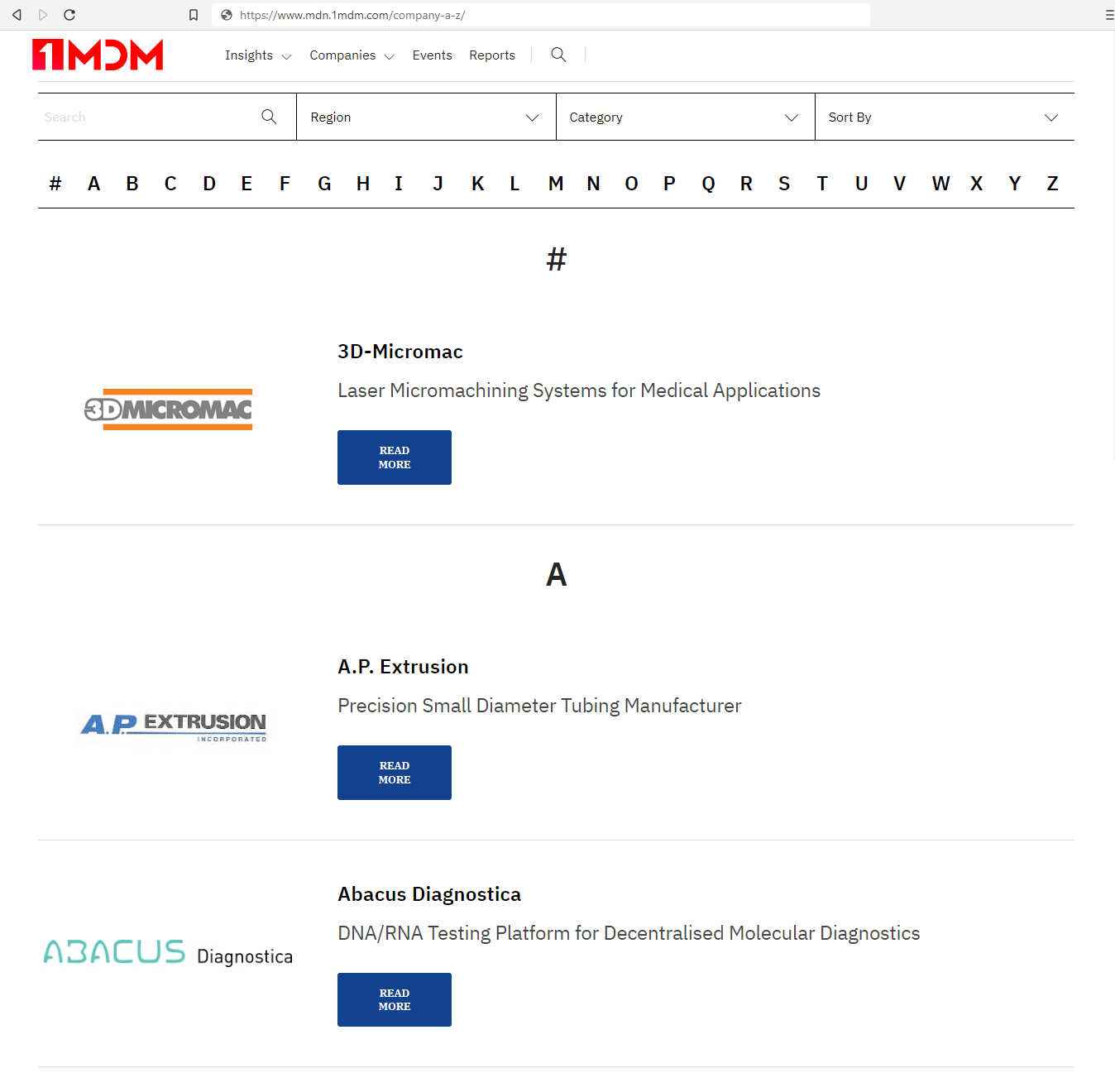Open site search magnifier in navigation
Image resolution: width=1115 pixels, height=1092 pixels.
[x=558, y=55]
